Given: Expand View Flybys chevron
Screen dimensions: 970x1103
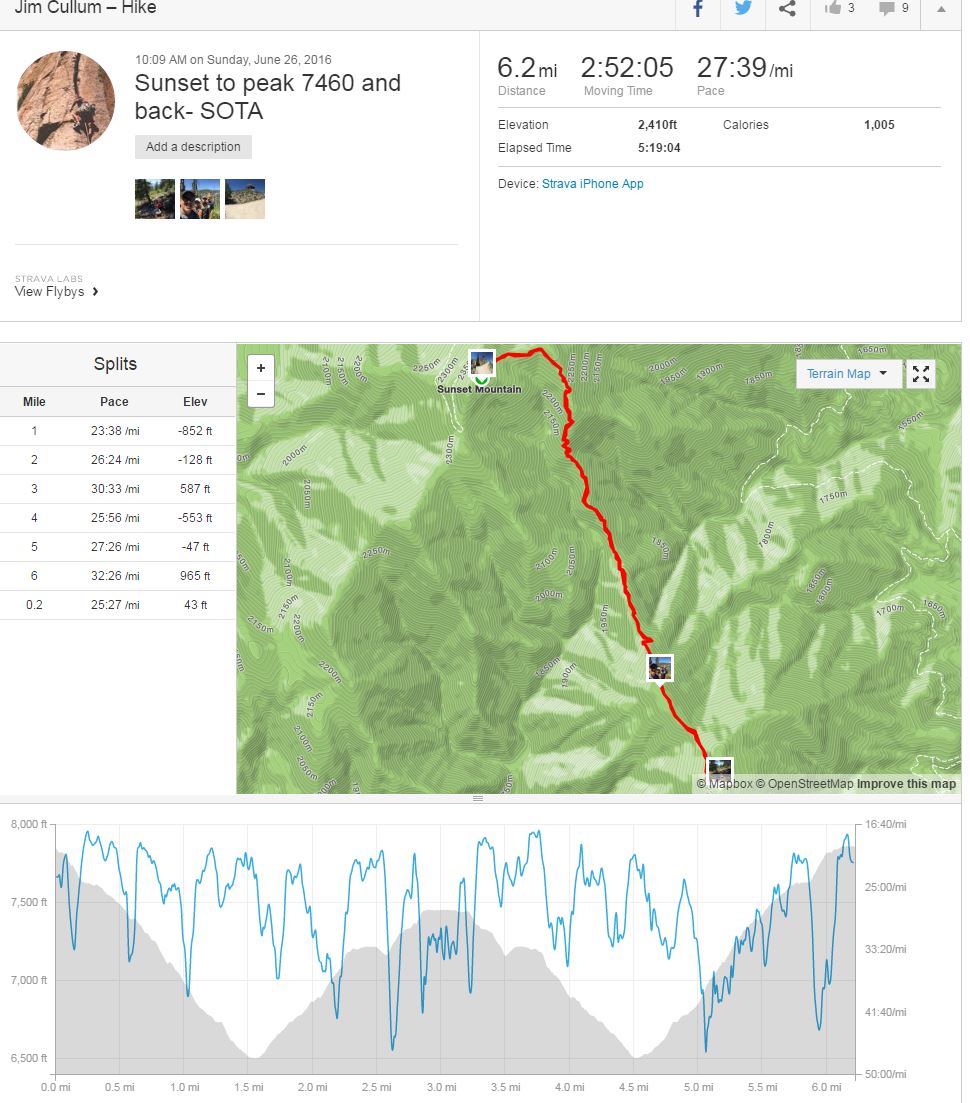Looking at the screenshot, I should coord(95,292).
